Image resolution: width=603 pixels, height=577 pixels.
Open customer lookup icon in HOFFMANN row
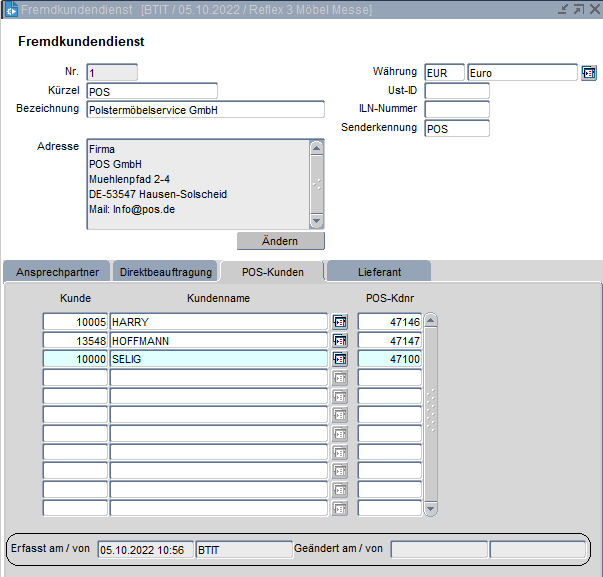click(340, 340)
